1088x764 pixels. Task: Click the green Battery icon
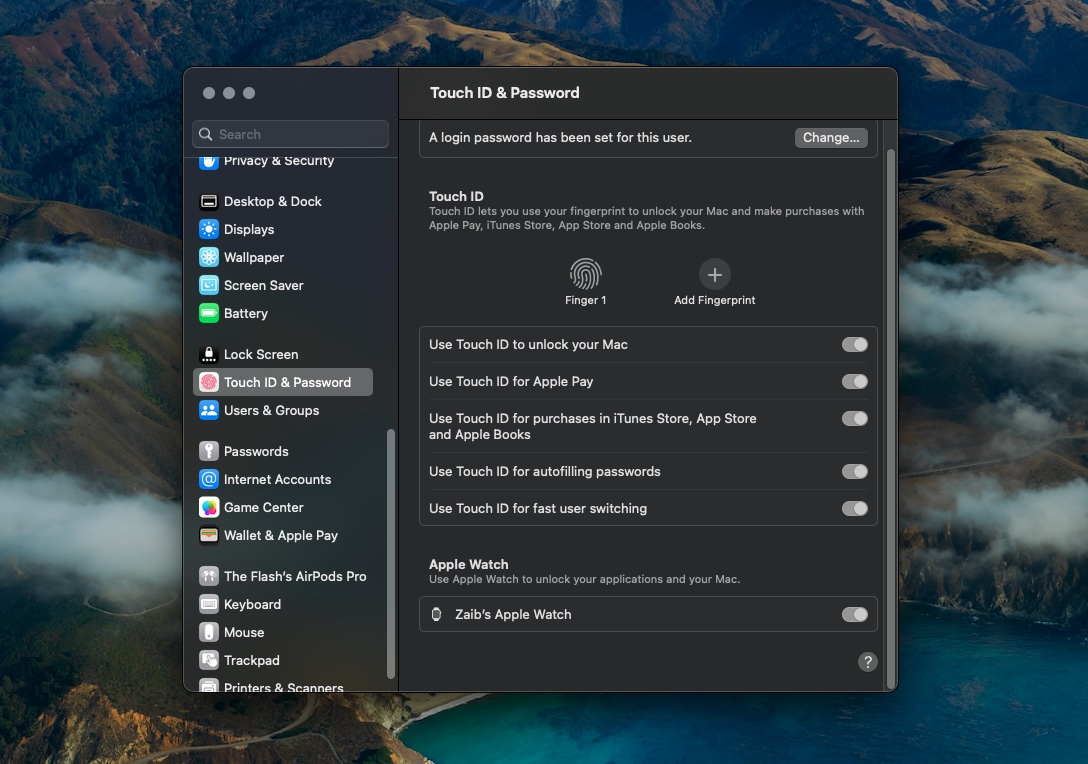point(209,314)
